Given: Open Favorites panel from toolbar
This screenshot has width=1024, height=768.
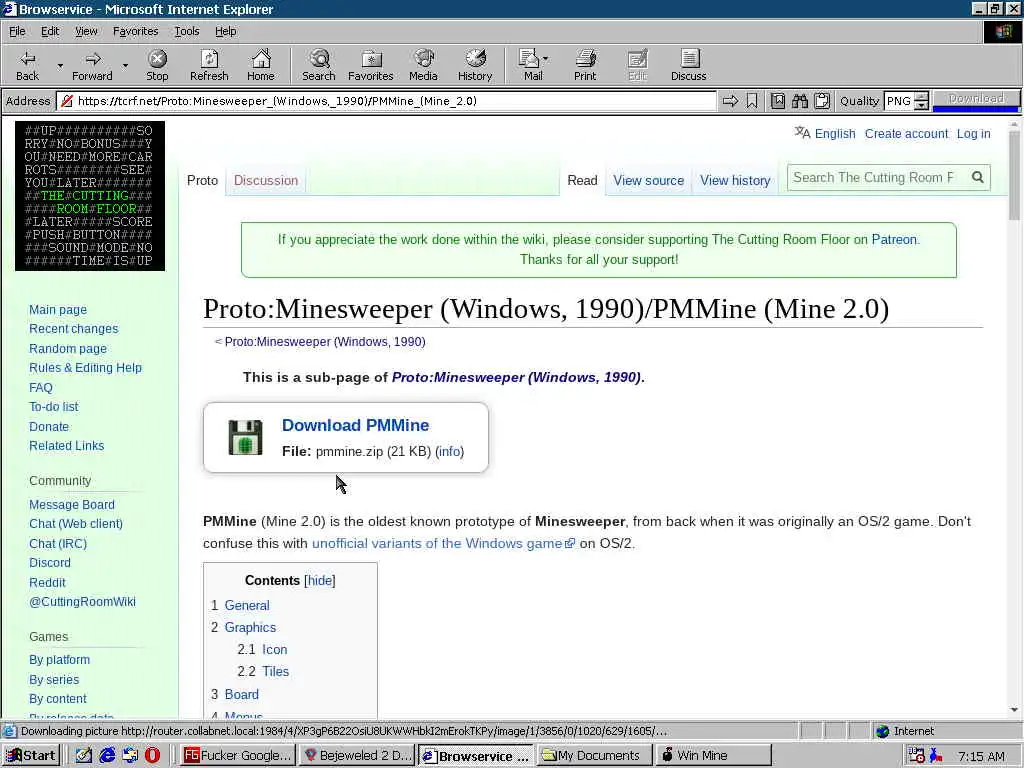Looking at the screenshot, I should [371, 59].
